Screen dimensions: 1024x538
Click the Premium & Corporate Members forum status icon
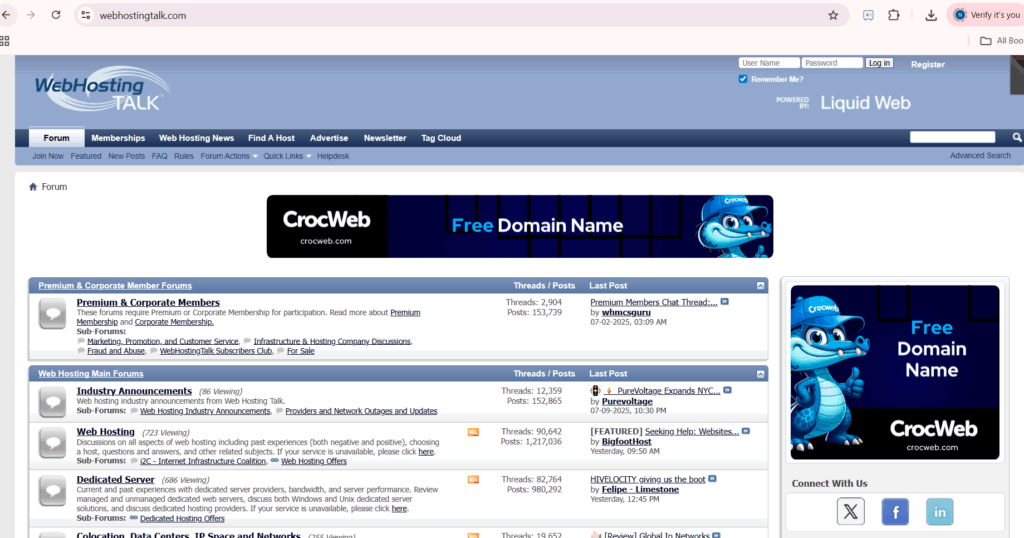(x=52, y=313)
